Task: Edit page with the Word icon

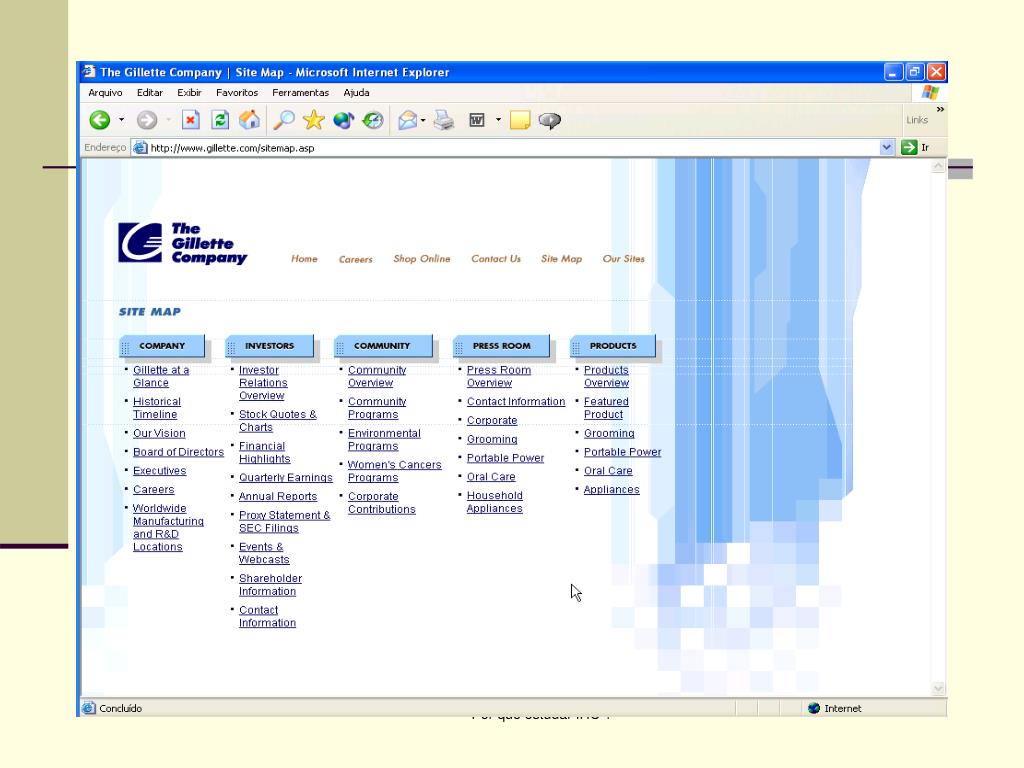Action: [477, 120]
